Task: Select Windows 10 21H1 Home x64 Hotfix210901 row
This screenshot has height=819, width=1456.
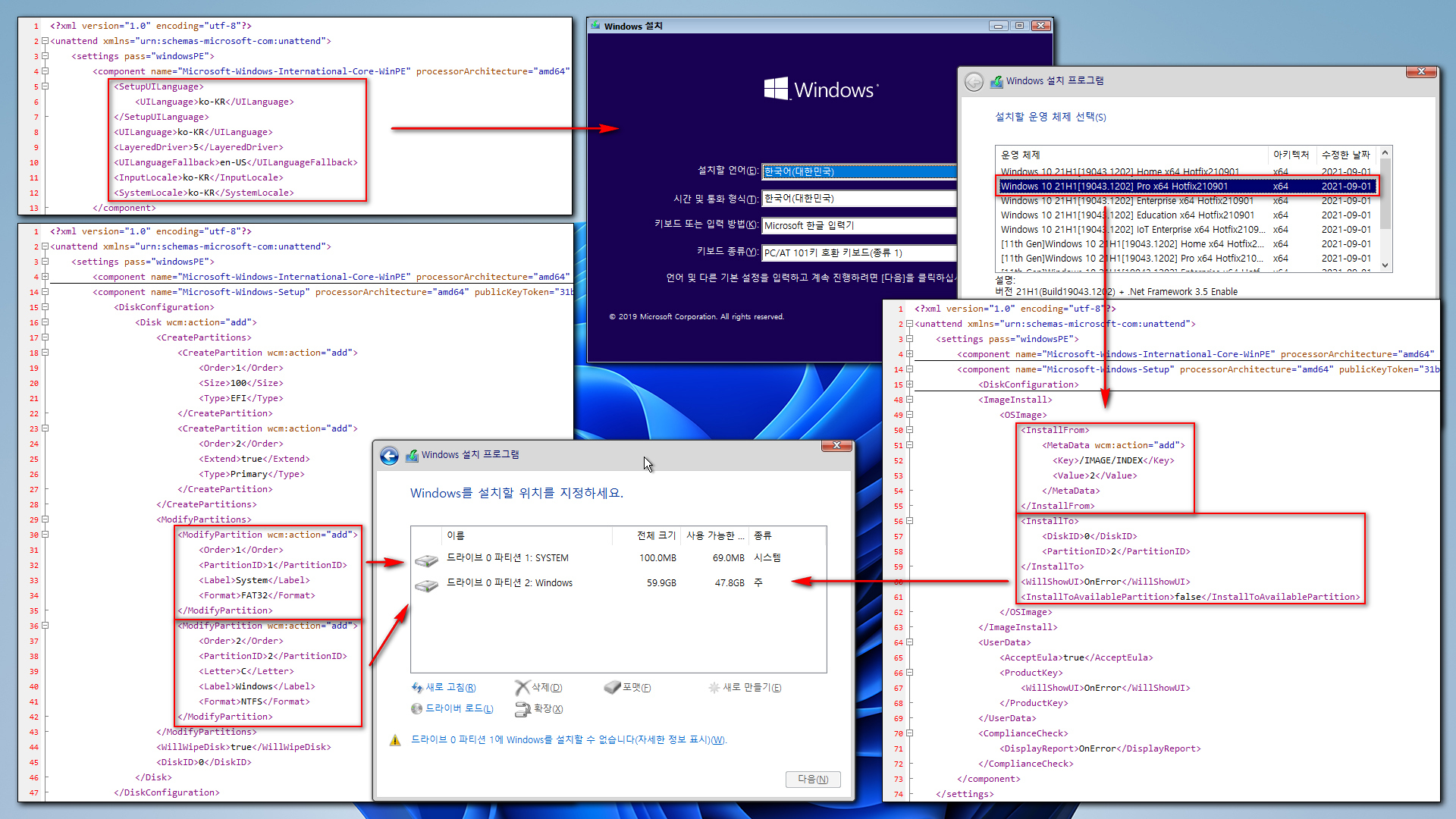Action: coord(1186,172)
